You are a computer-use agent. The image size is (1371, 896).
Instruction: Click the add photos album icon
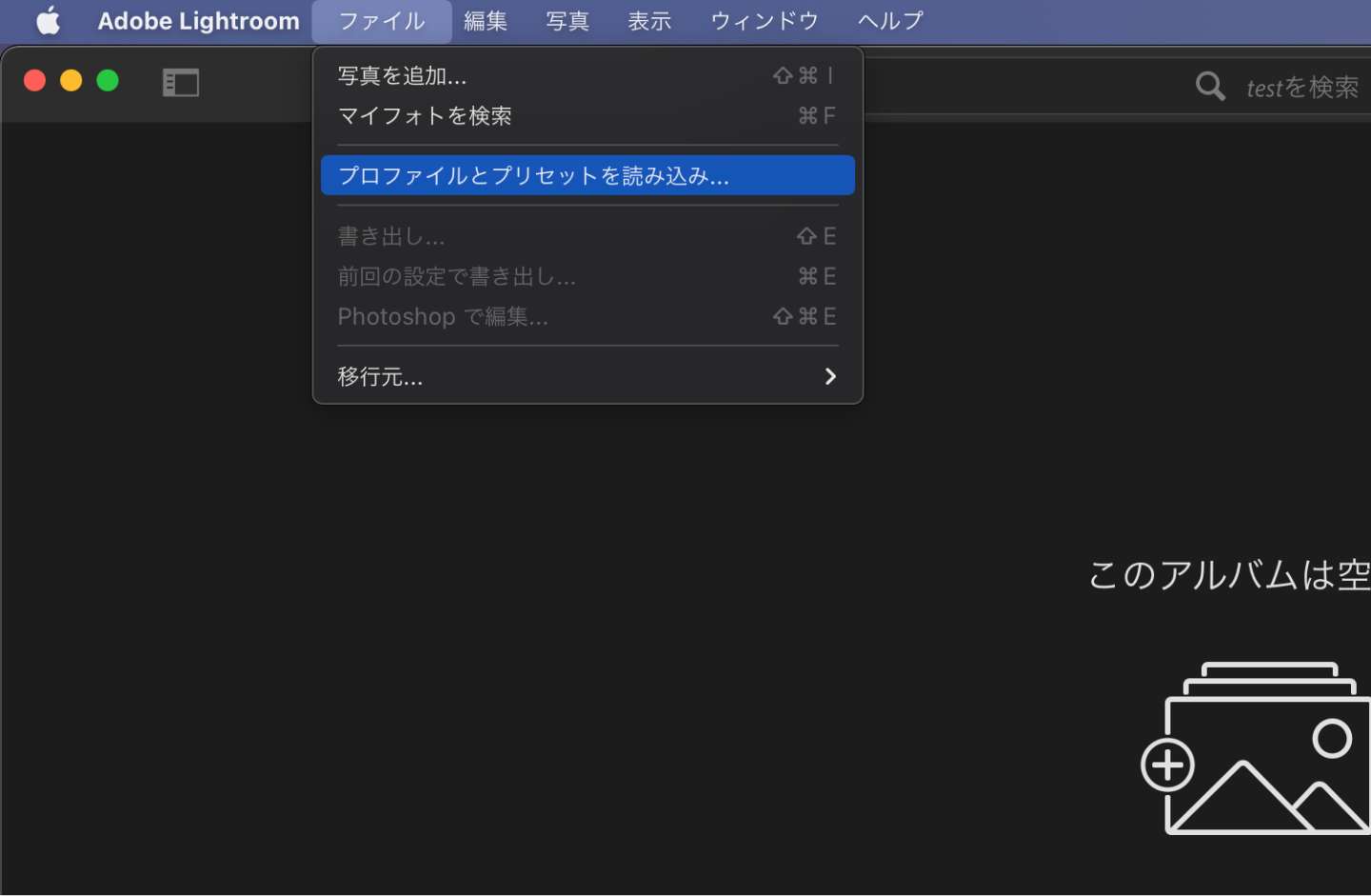click(1255, 748)
